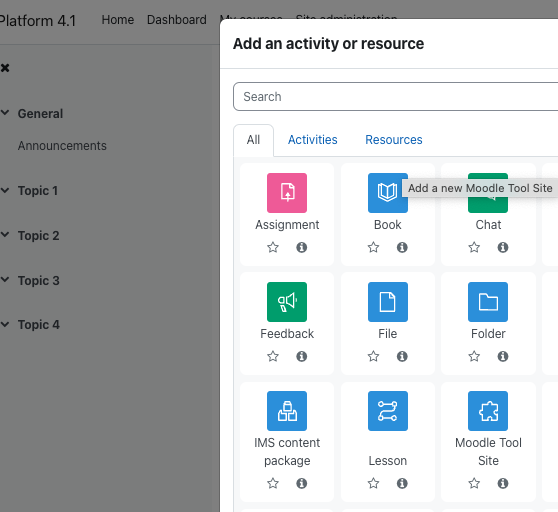The width and height of the screenshot is (558, 512).
Task: Collapse the Topic 3 chevron
Action: 5,280
